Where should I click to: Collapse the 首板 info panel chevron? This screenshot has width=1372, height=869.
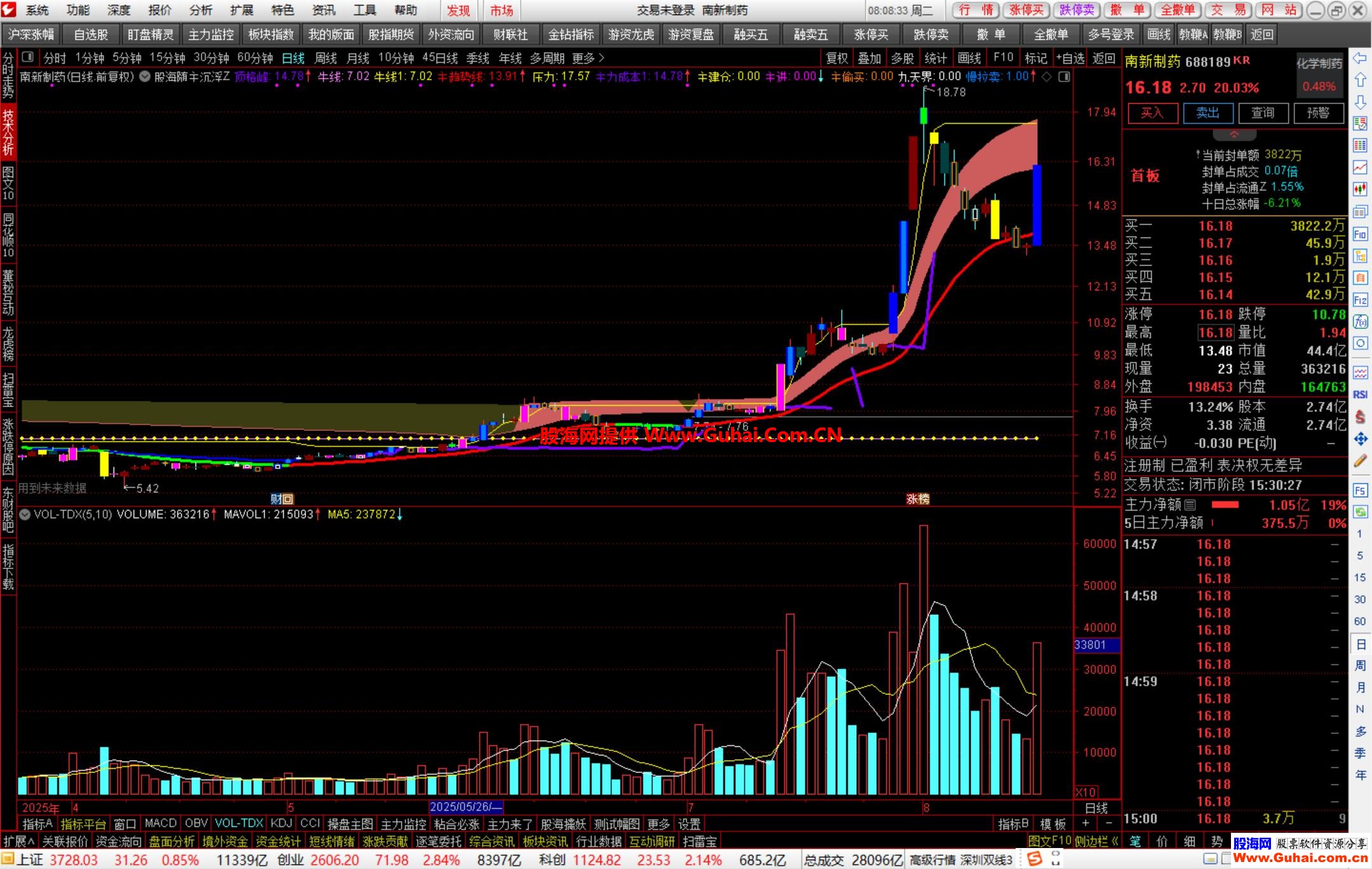(x=1234, y=135)
